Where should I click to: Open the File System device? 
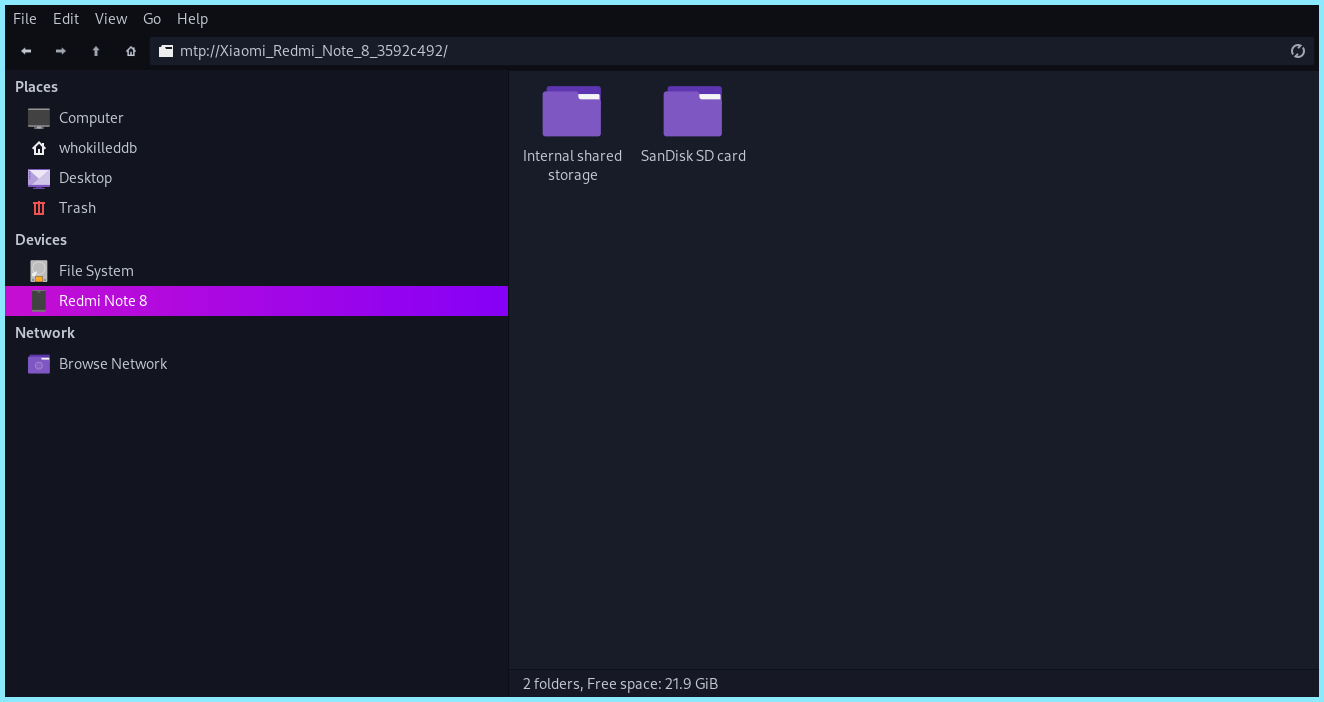[x=95, y=270]
